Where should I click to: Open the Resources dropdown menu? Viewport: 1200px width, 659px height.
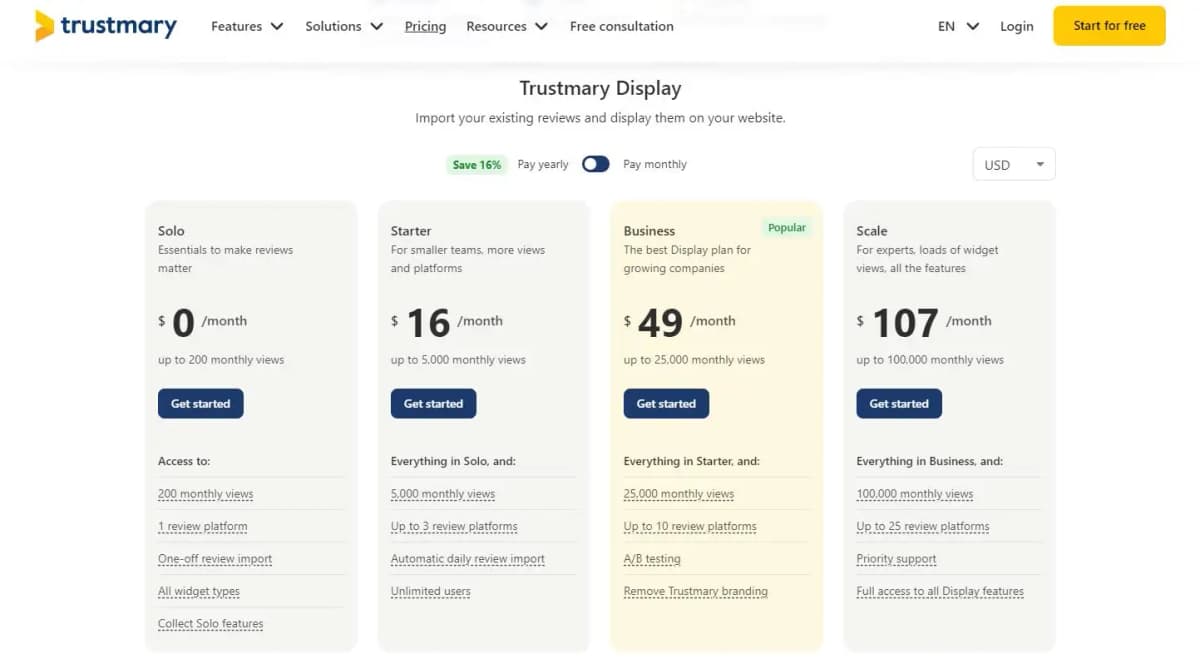click(x=507, y=26)
